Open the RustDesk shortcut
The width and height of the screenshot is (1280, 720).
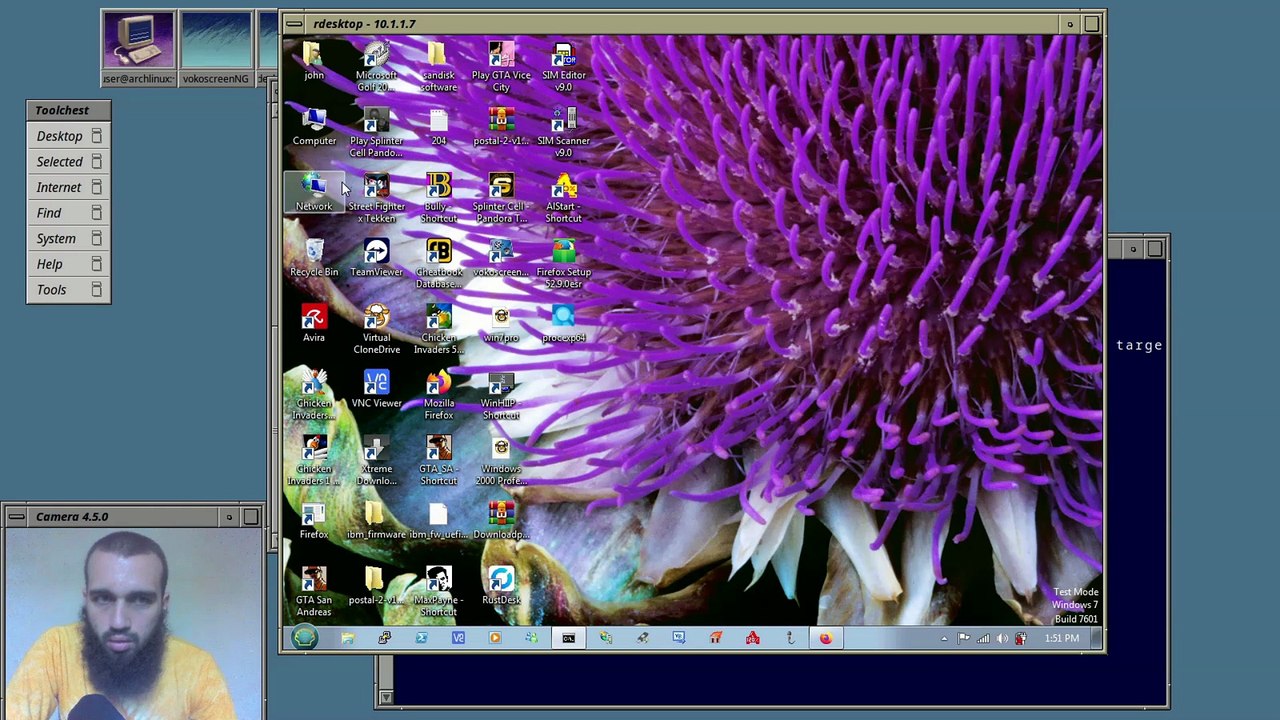pyautogui.click(x=501, y=586)
